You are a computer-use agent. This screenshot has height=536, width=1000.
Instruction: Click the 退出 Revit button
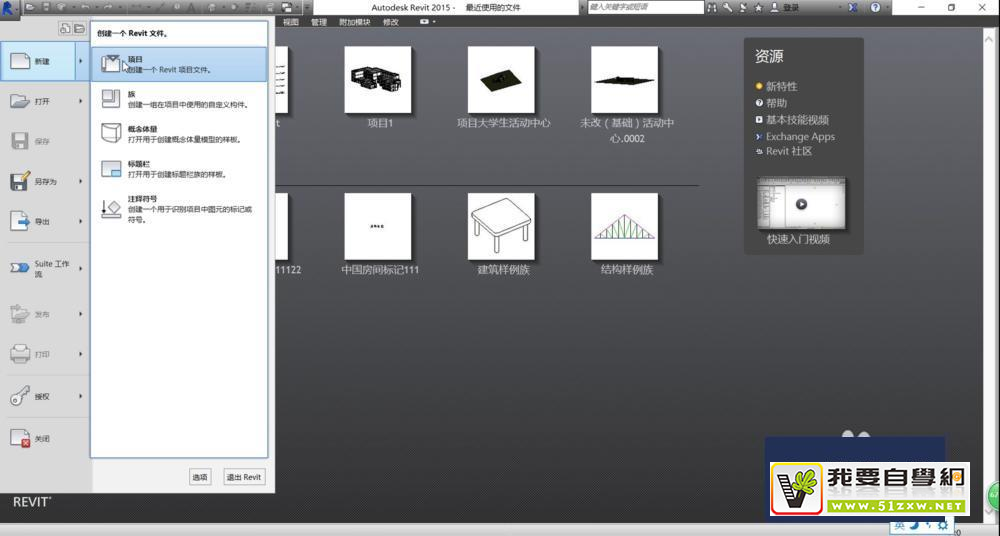(x=244, y=477)
